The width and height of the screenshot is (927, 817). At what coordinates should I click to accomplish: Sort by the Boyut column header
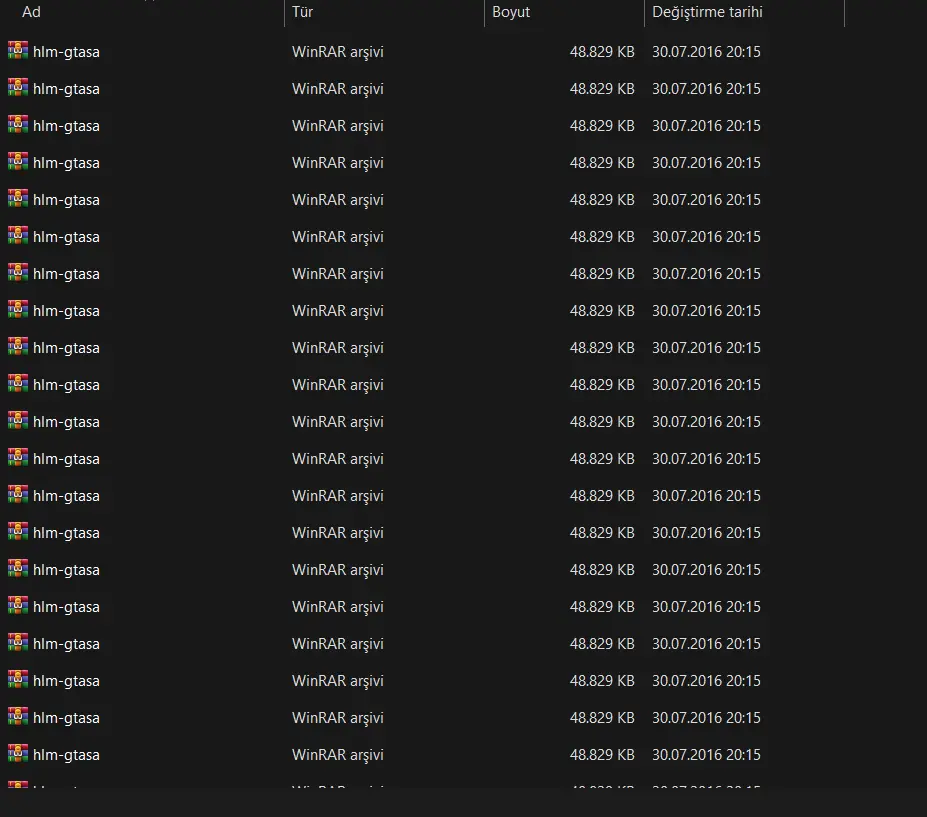[x=564, y=12]
